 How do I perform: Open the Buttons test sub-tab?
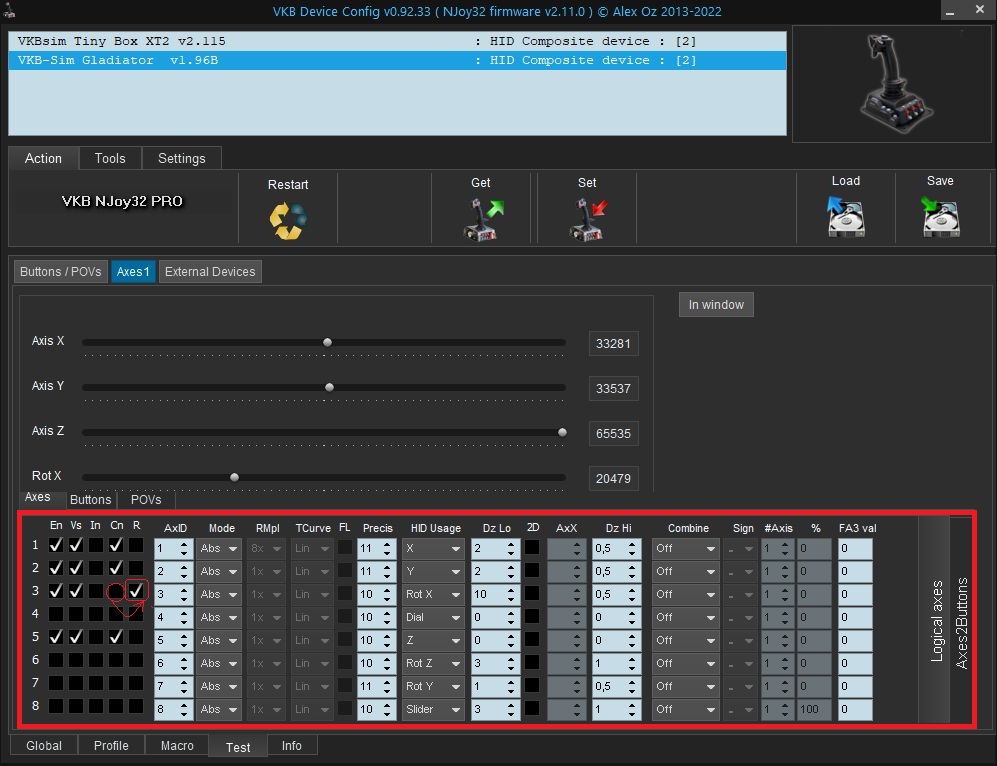[90, 500]
